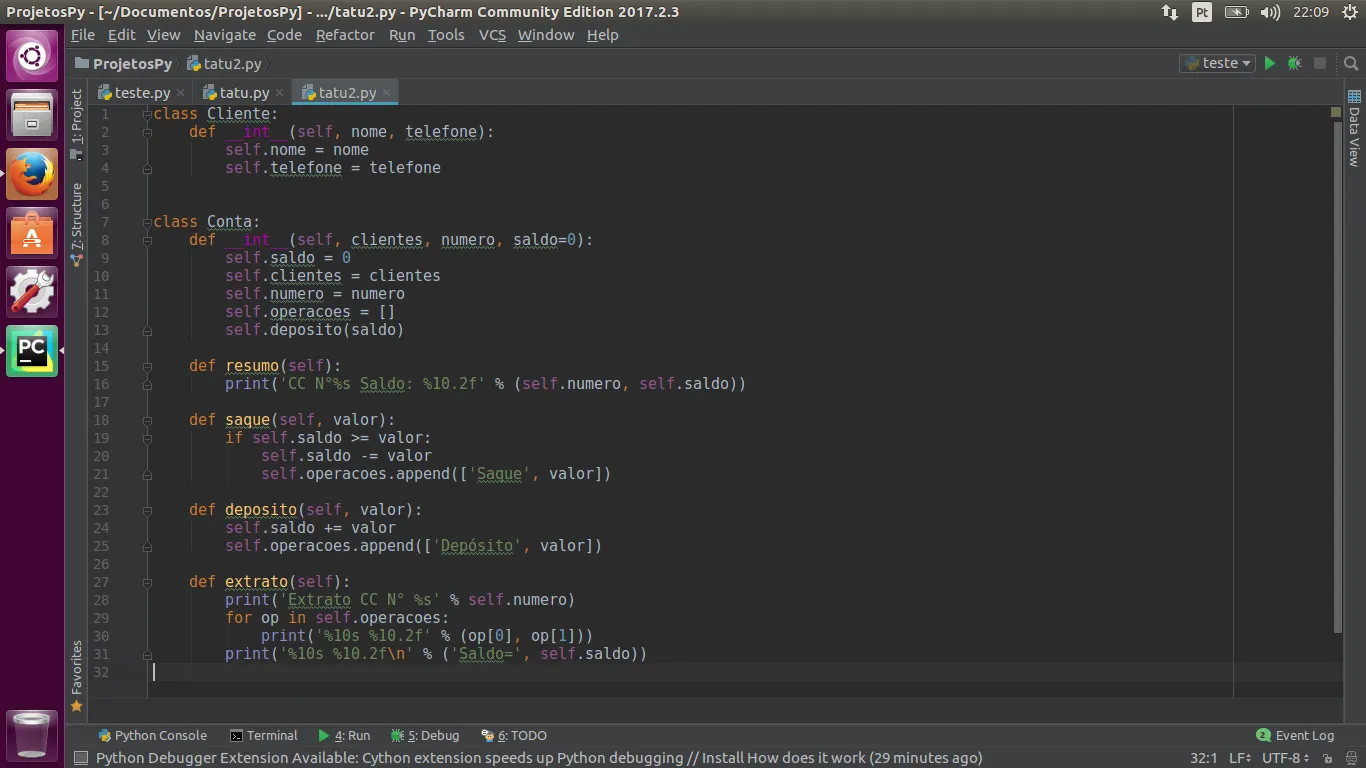Open the Python Console tool window
This screenshot has width=1366, height=768.
pos(152,735)
